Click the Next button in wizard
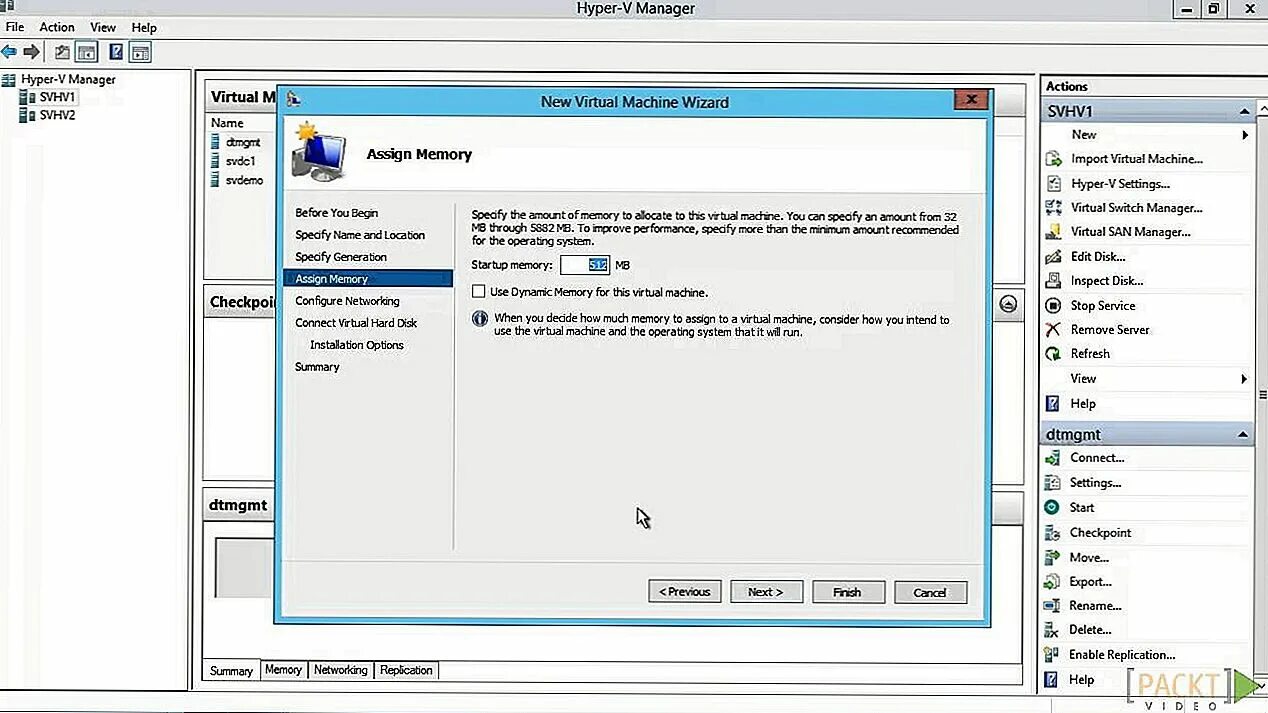Viewport: 1268px width, 713px height. 766,592
